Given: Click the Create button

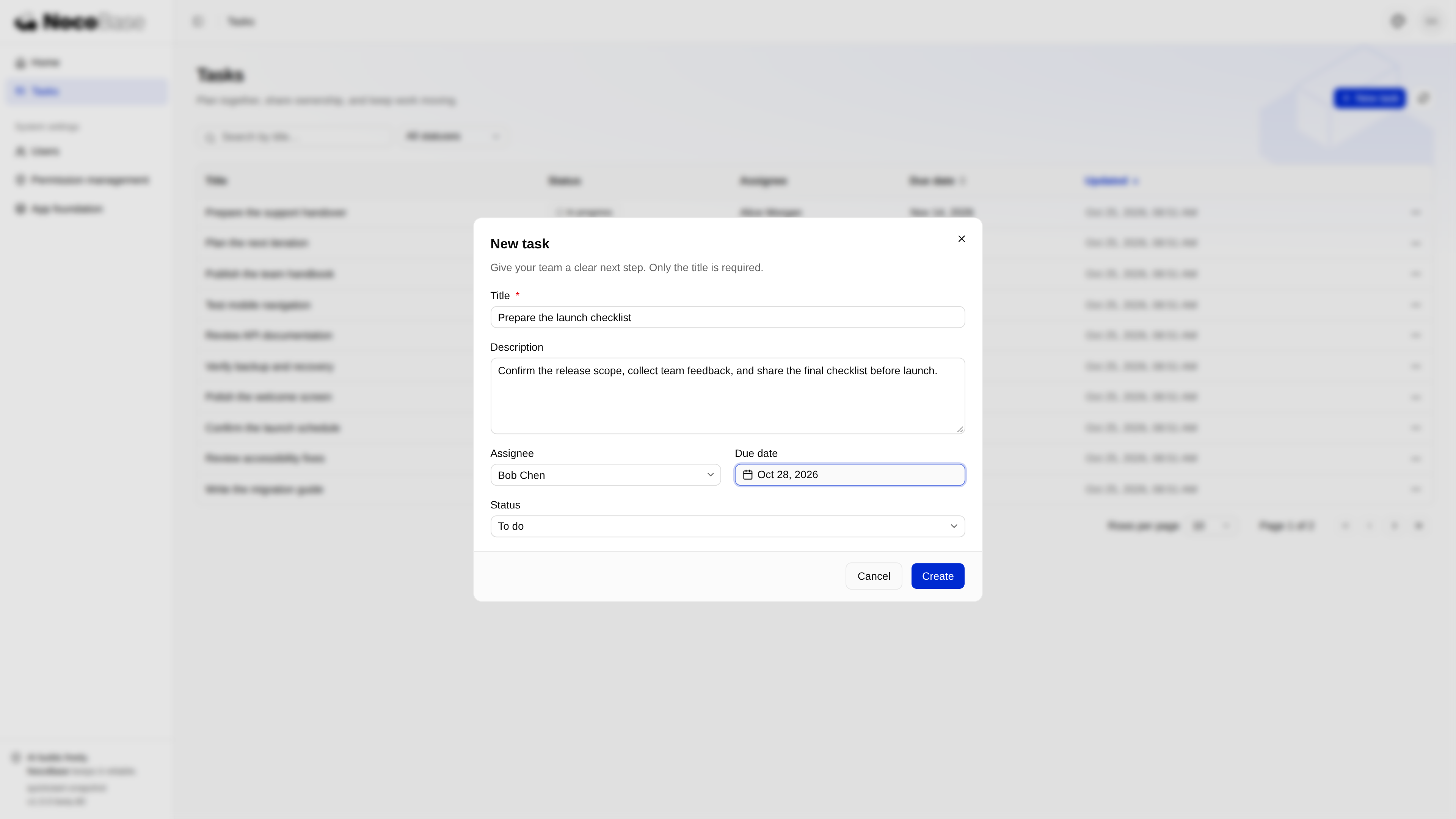Looking at the screenshot, I should 938,576.
